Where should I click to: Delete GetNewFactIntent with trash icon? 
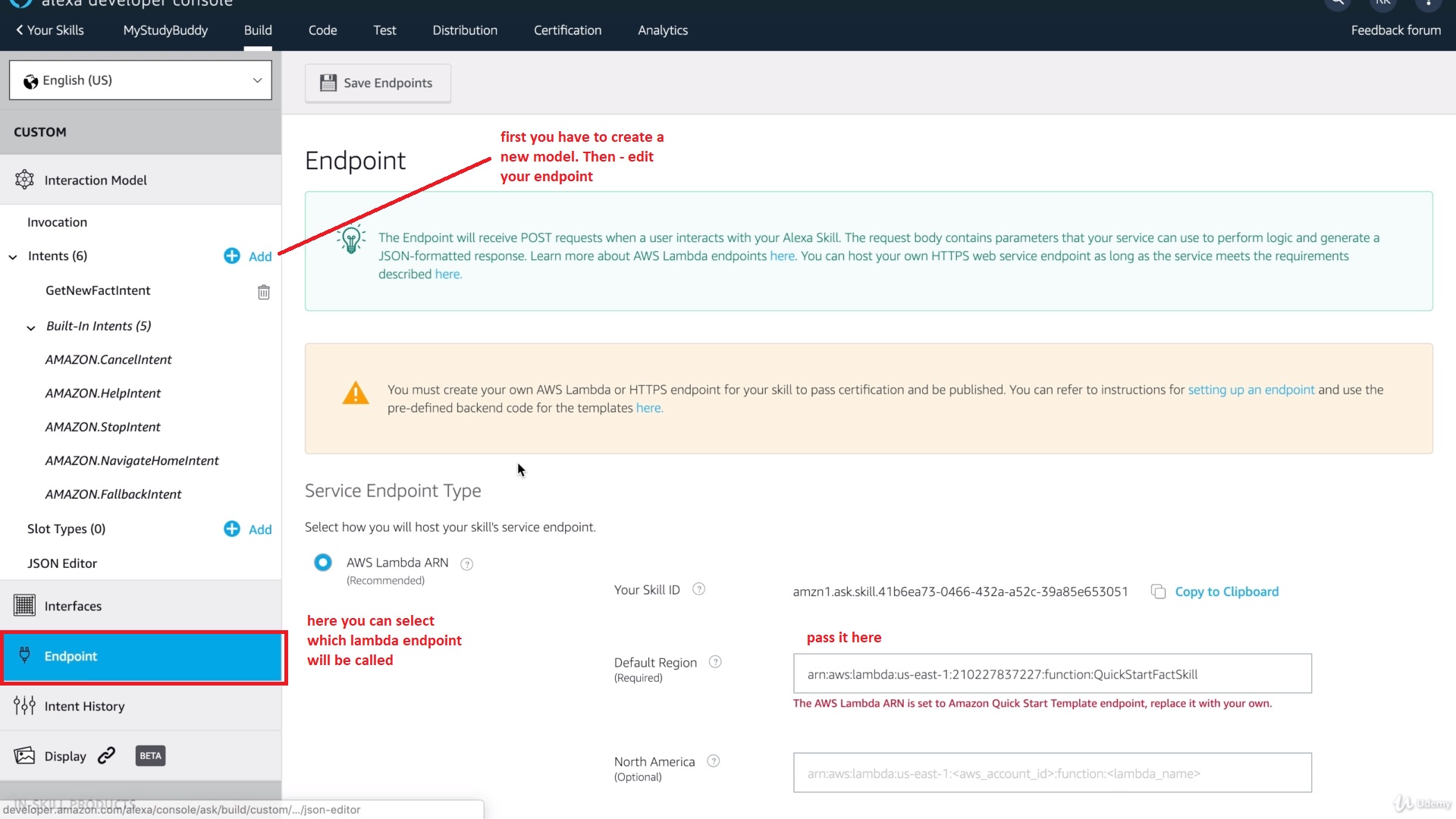pos(263,292)
